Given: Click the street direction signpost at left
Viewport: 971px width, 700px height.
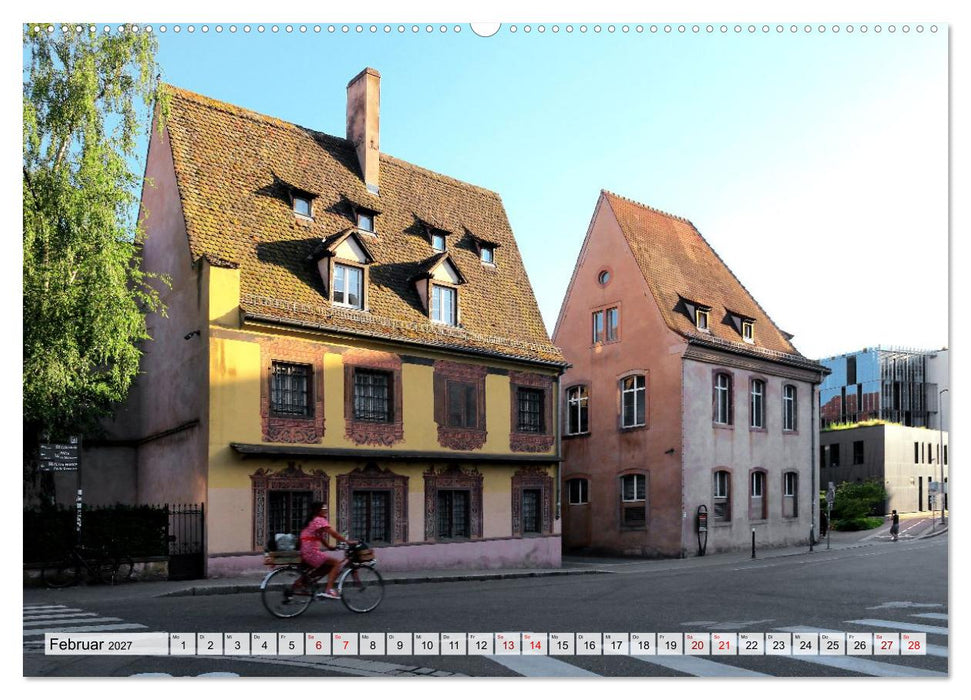Looking at the screenshot, I should click(59, 457).
